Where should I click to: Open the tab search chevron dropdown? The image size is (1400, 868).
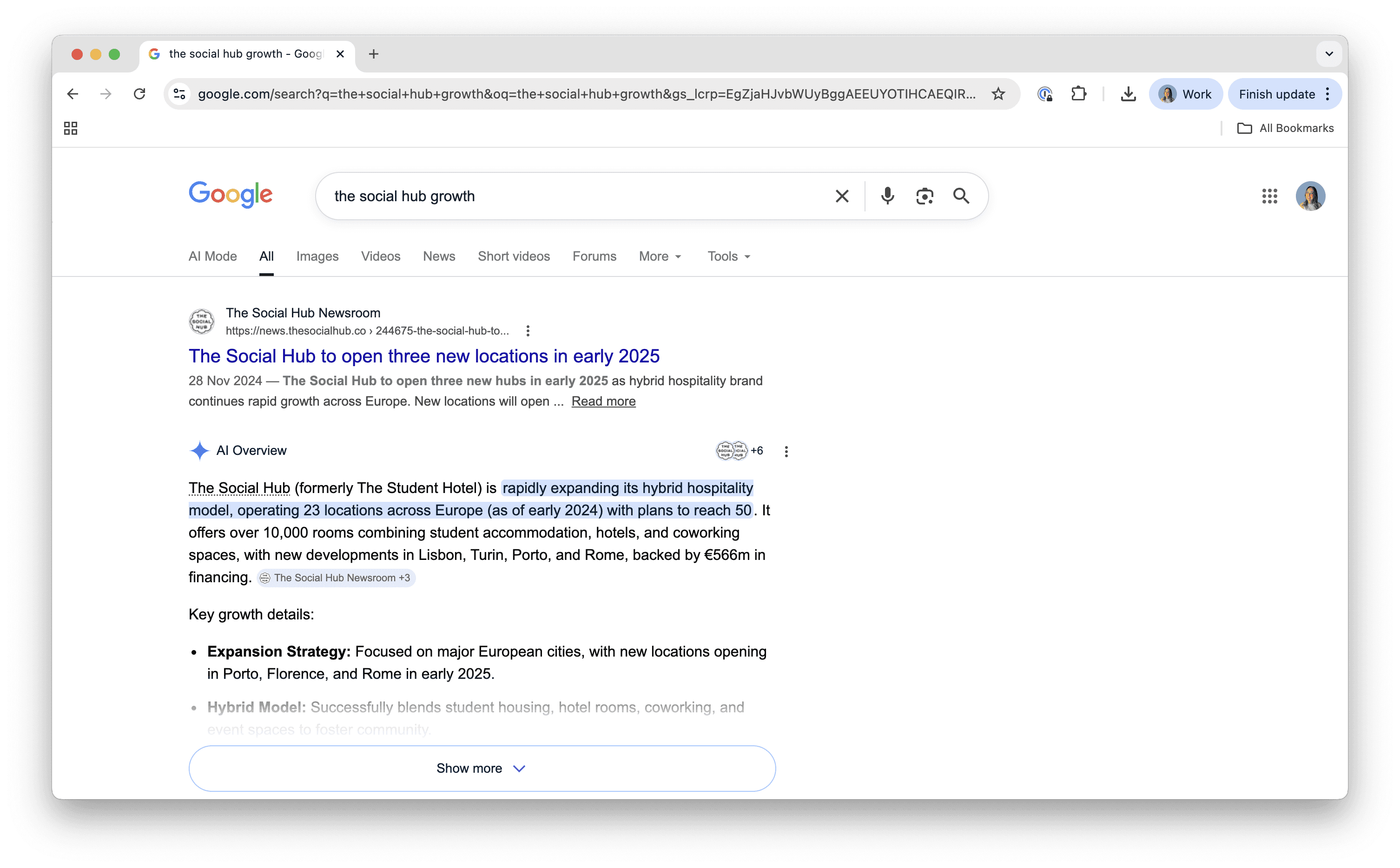point(1329,54)
